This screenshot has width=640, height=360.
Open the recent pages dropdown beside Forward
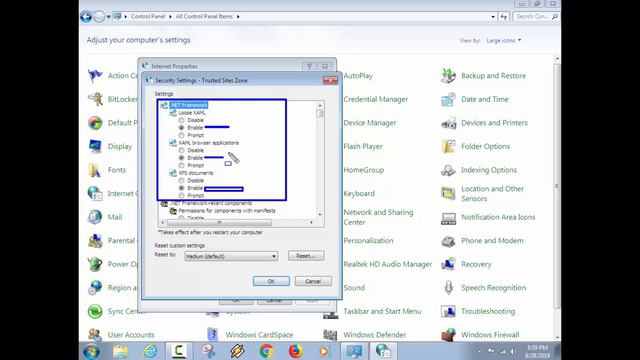pos(109,17)
